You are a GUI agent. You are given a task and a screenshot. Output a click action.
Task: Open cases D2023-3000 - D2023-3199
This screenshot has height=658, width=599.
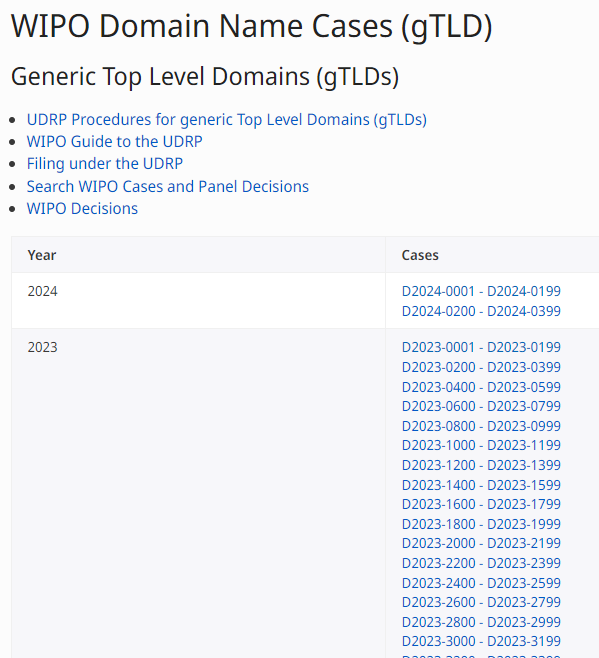481,641
